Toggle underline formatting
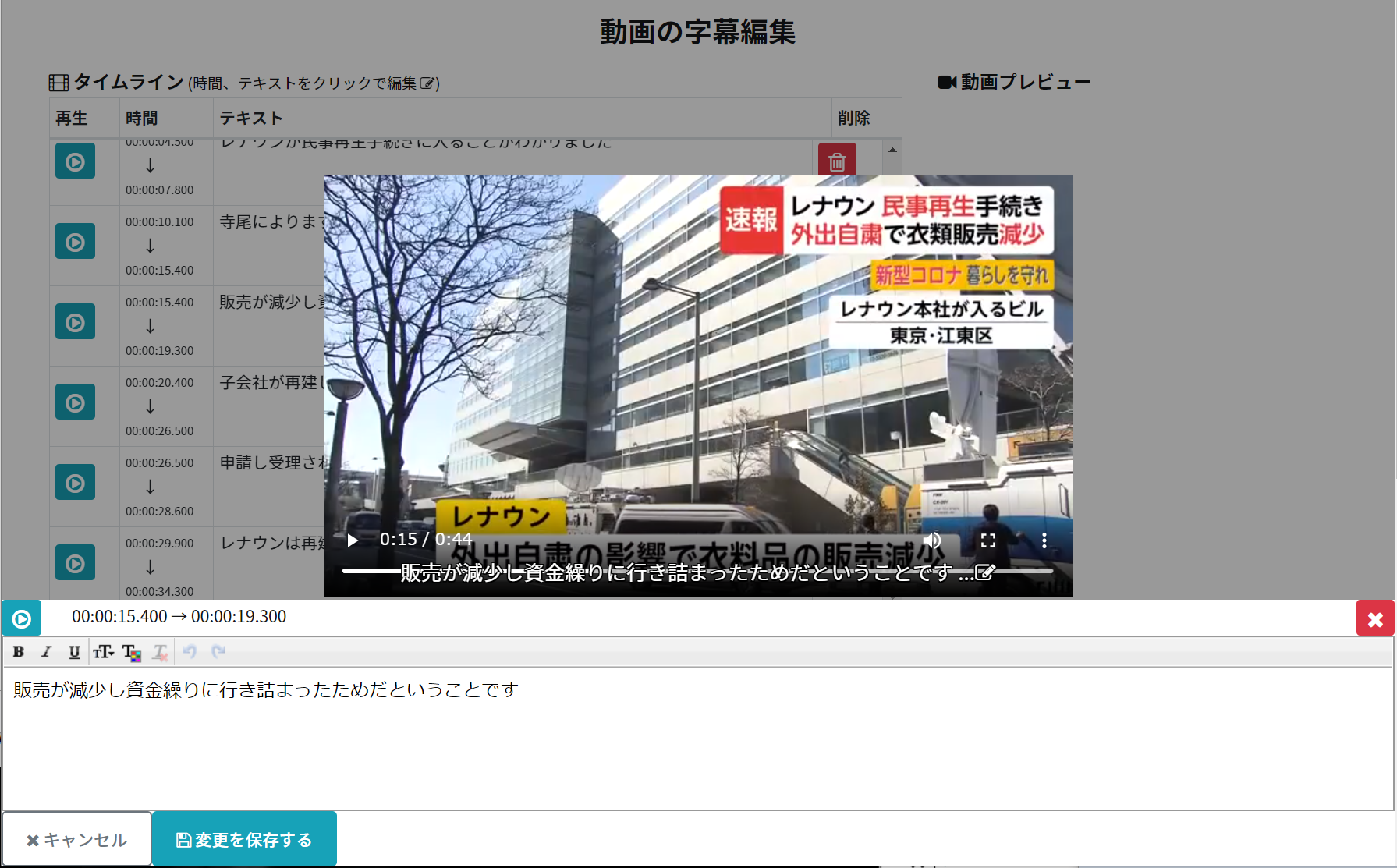Image resolution: width=1397 pixels, height=868 pixels. (74, 652)
